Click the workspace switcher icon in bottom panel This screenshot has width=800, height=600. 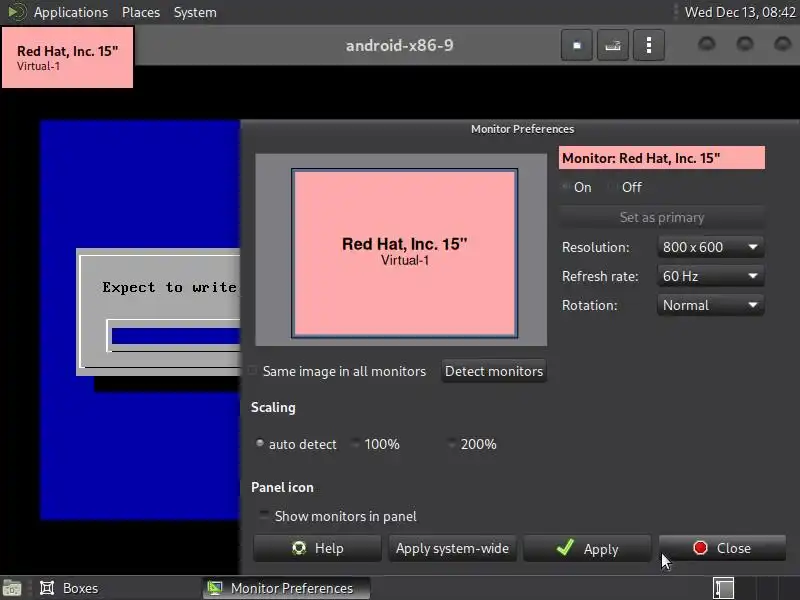pos(723,588)
